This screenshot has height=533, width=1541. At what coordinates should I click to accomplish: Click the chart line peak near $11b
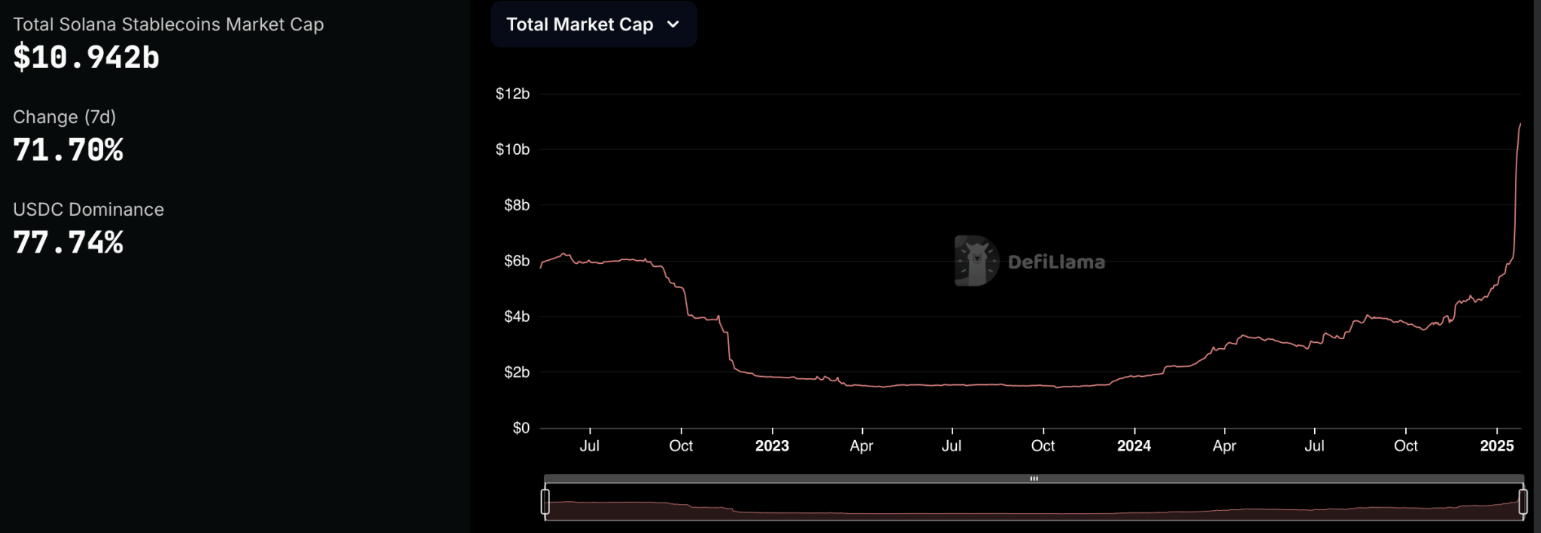(1520, 124)
